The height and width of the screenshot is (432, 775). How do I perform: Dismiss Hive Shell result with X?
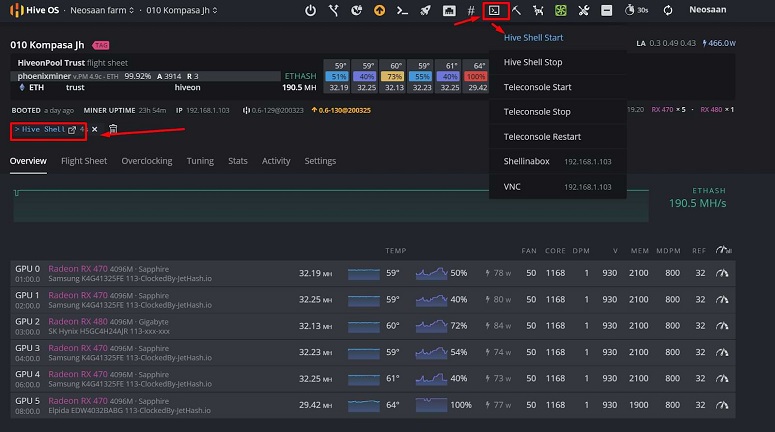point(95,129)
